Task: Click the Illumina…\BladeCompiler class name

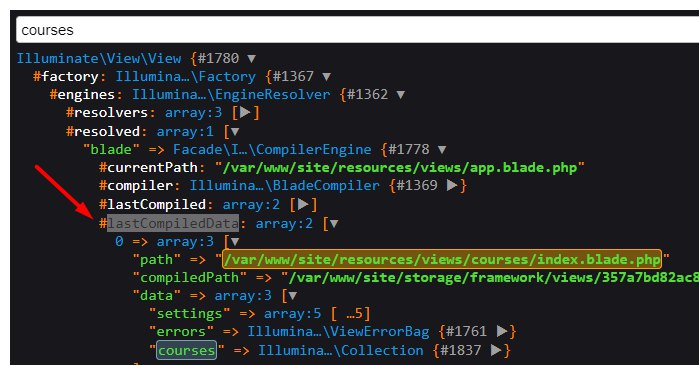Action: (284, 185)
